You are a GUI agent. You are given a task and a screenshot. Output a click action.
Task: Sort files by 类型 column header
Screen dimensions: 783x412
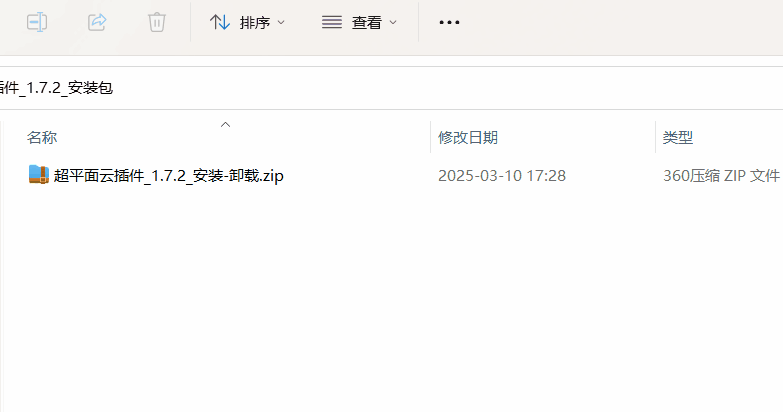[x=678, y=137]
